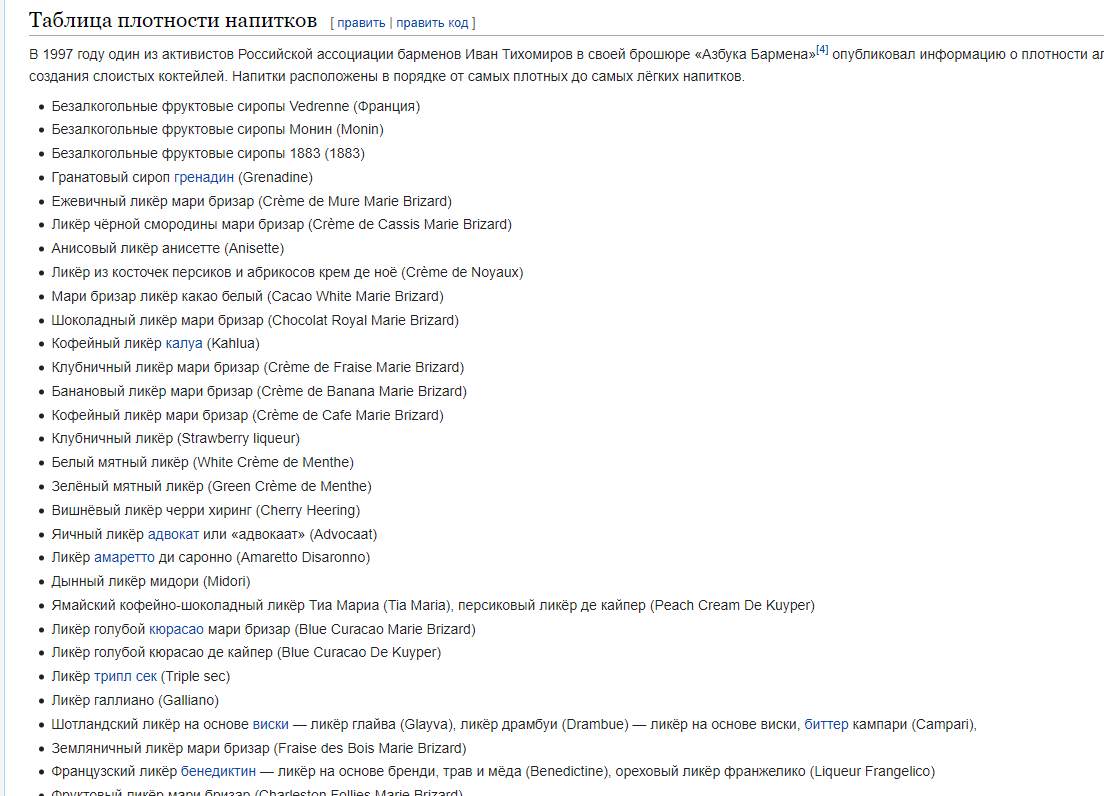This screenshot has height=796, width=1104.
Task: Click the 'Crème de Cafe Marie Brizard' item
Action: point(247,415)
